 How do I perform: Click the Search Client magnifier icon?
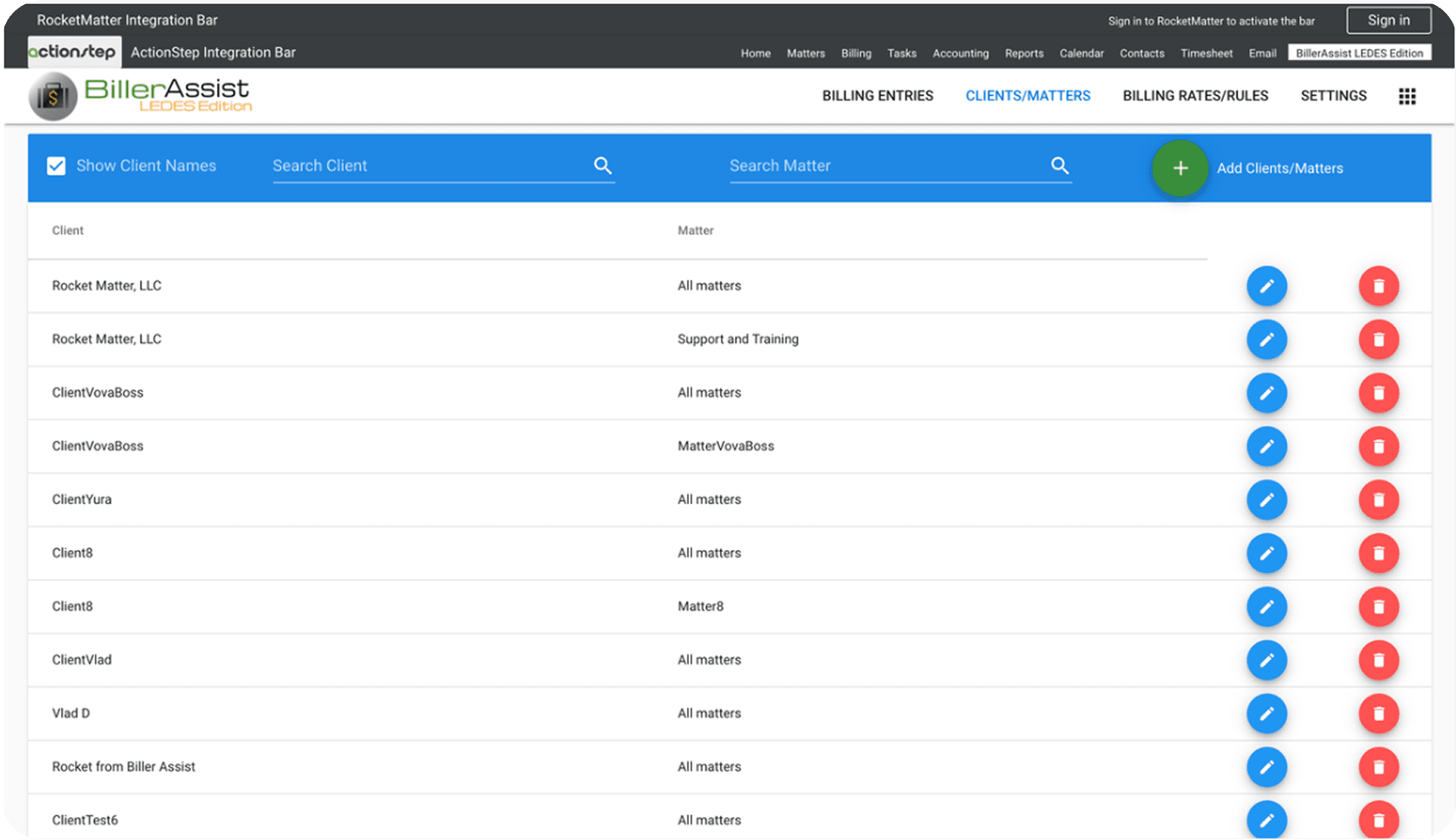click(603, 165)
